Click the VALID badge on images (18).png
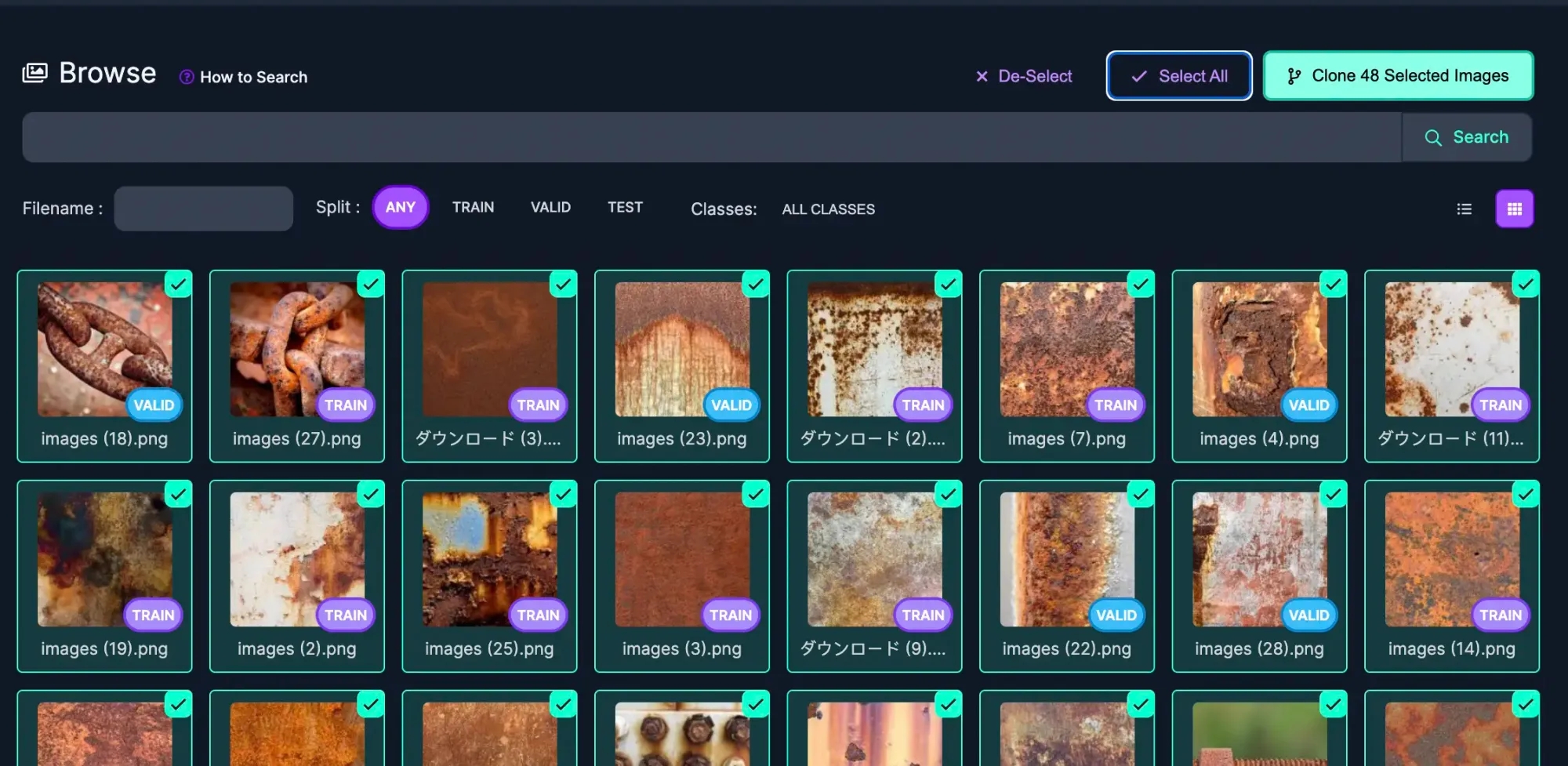The image size is (1568, 766). coord(154,405)
